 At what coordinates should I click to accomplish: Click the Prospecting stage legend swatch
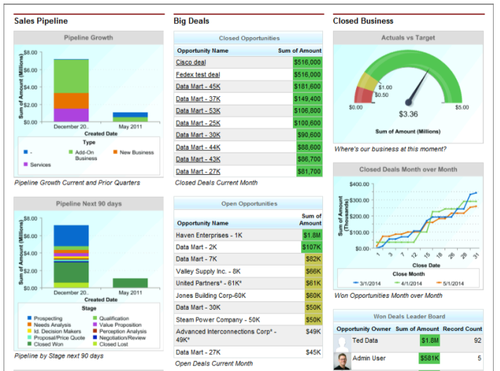[x=29, y=318]
